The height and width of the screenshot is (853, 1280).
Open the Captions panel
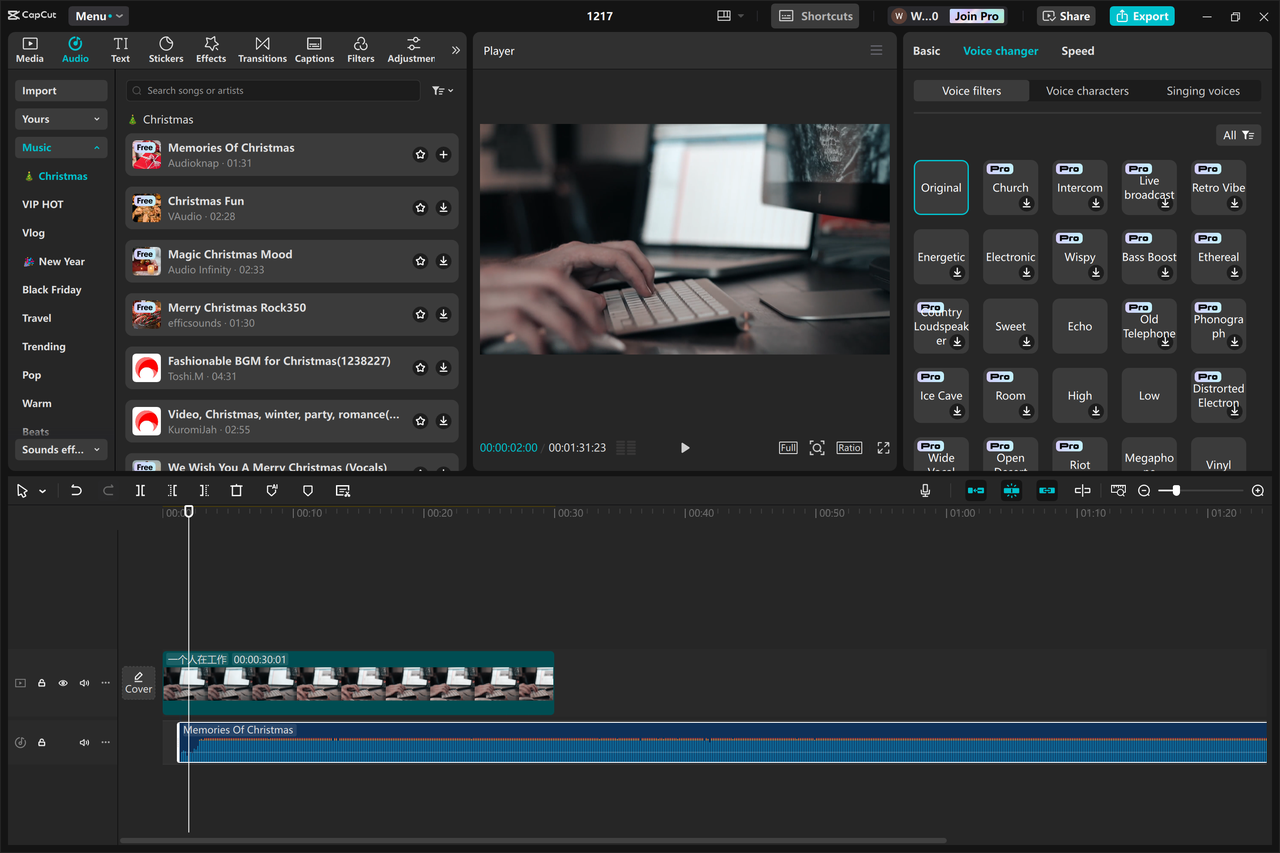[314, 48]
